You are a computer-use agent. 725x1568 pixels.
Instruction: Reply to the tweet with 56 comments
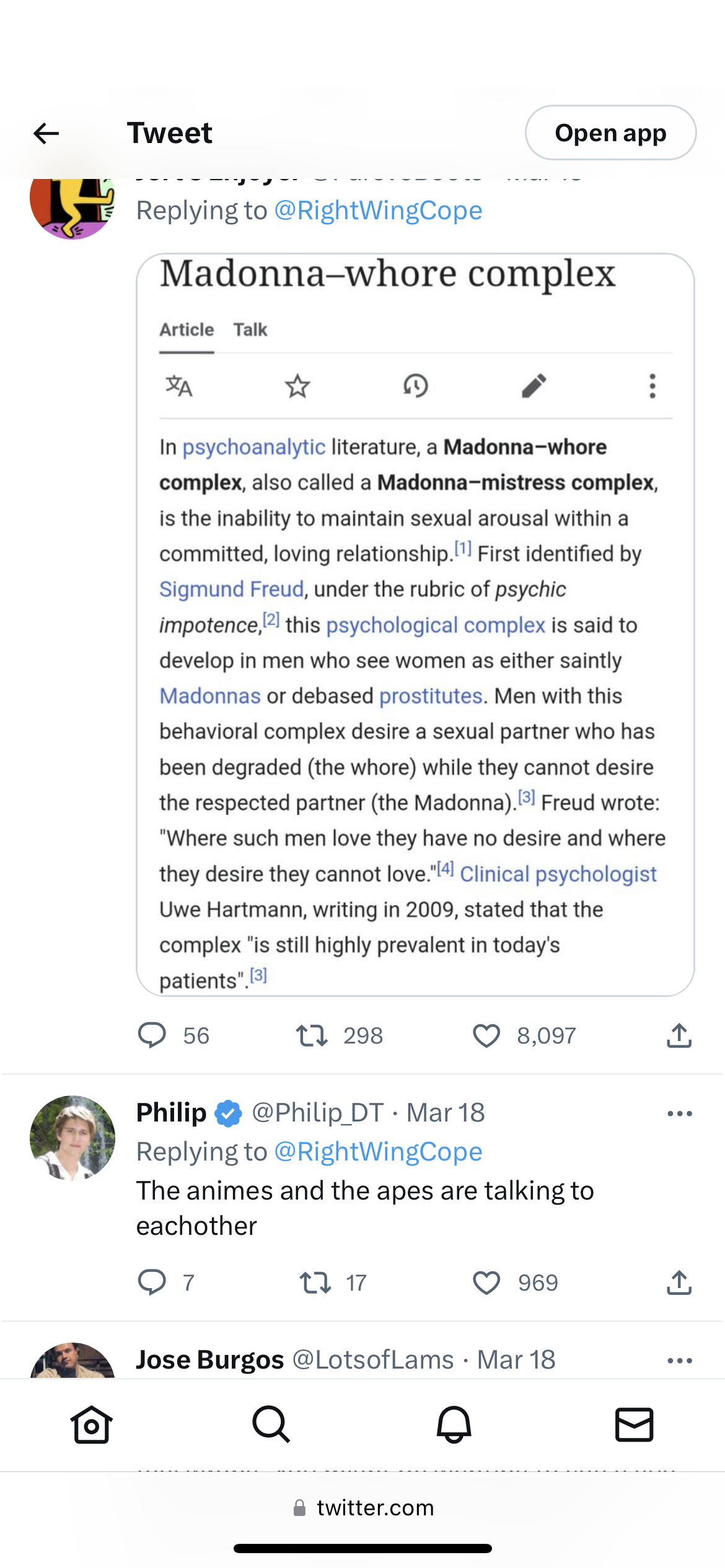pos(152,1035)
